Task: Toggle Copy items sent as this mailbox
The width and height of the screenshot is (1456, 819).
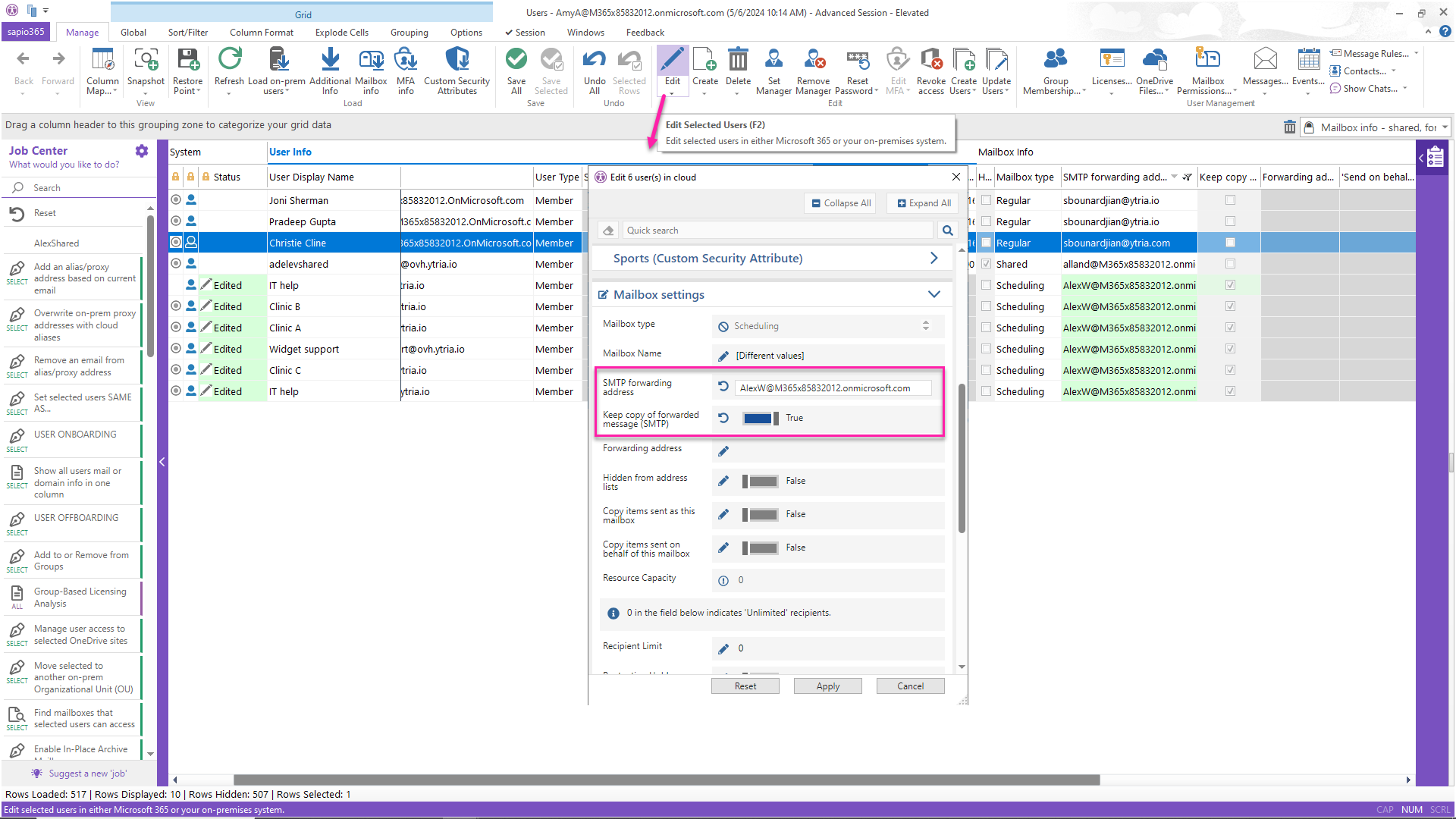Action: coord(761,514)
